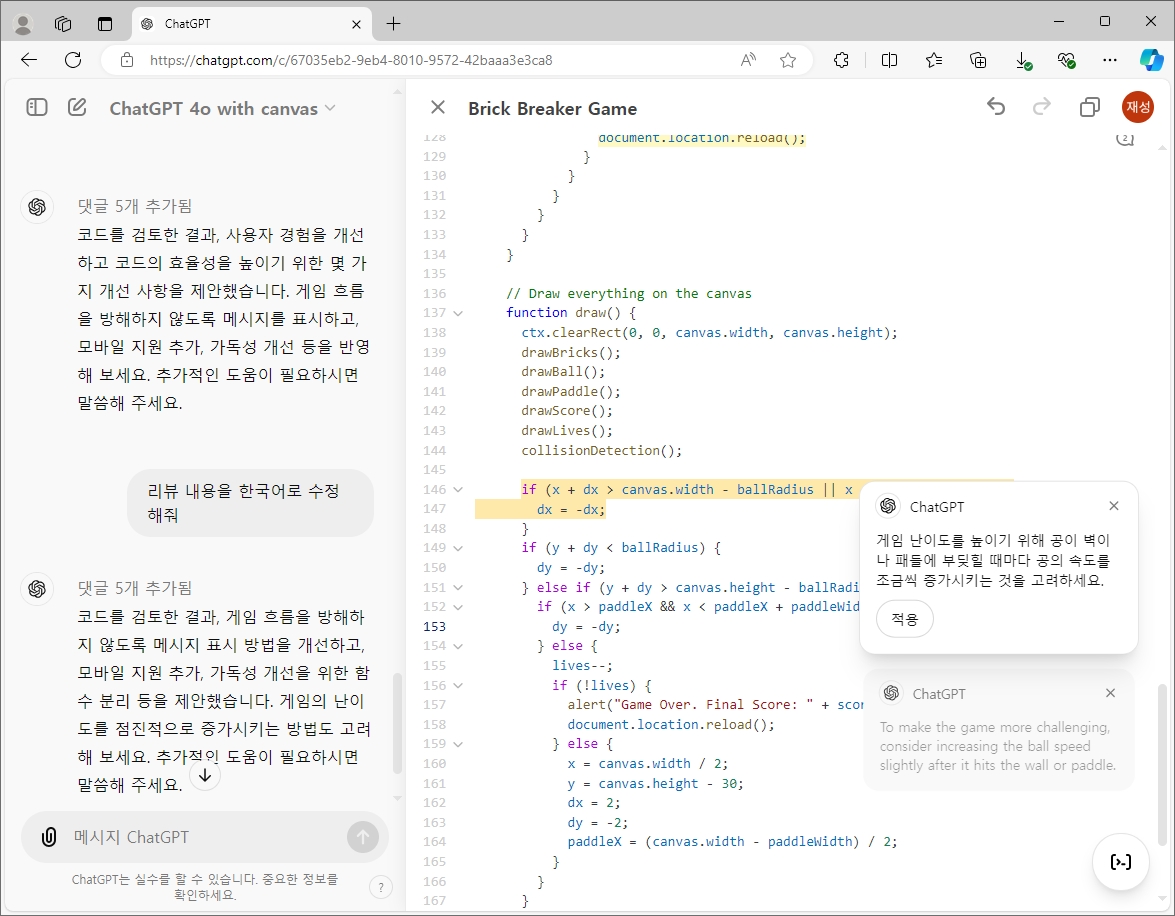Open first 댓글 5개 추가됨 label
Image resolution: width=1175 pixels, height=916 pixels.
point(135,206)
